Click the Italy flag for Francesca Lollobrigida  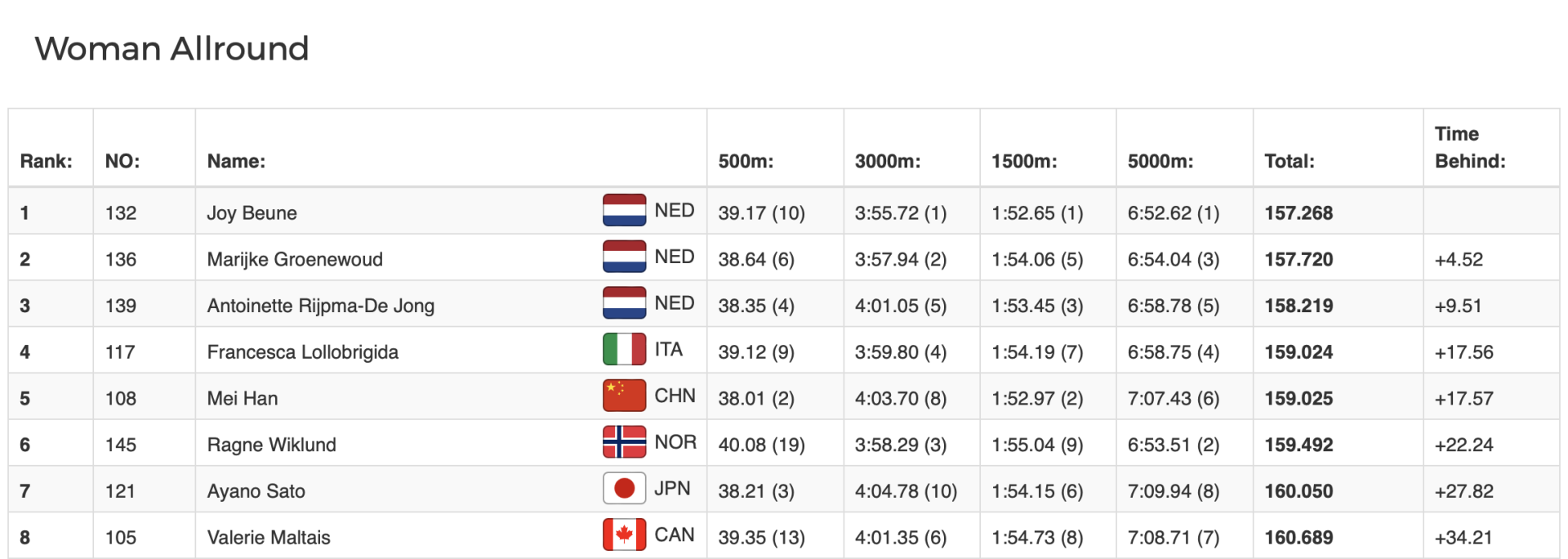pos(624,349)
